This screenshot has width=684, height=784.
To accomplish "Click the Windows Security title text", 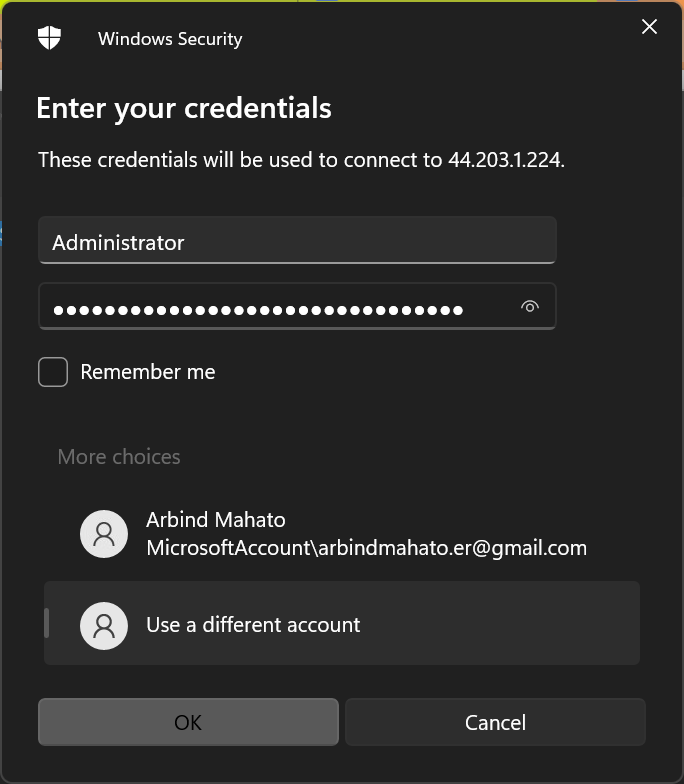I will coord(170,38).
